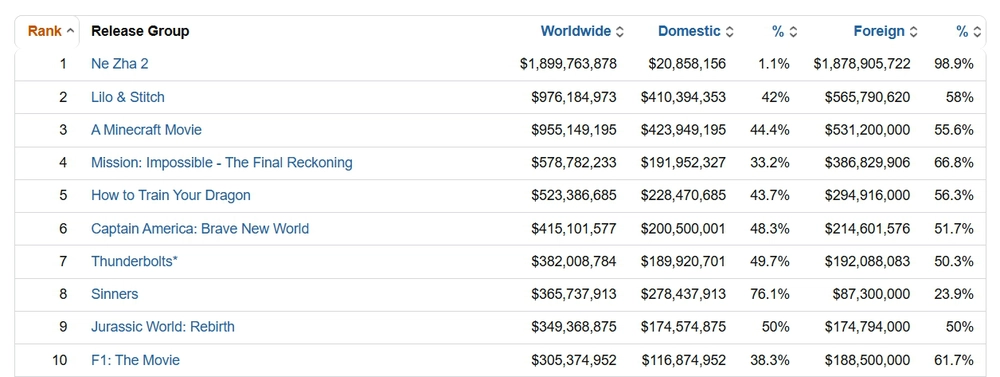Screen dimensions: 1000x377
Task: Select worldwide value $305,374,952
Action: click(574, 360)
